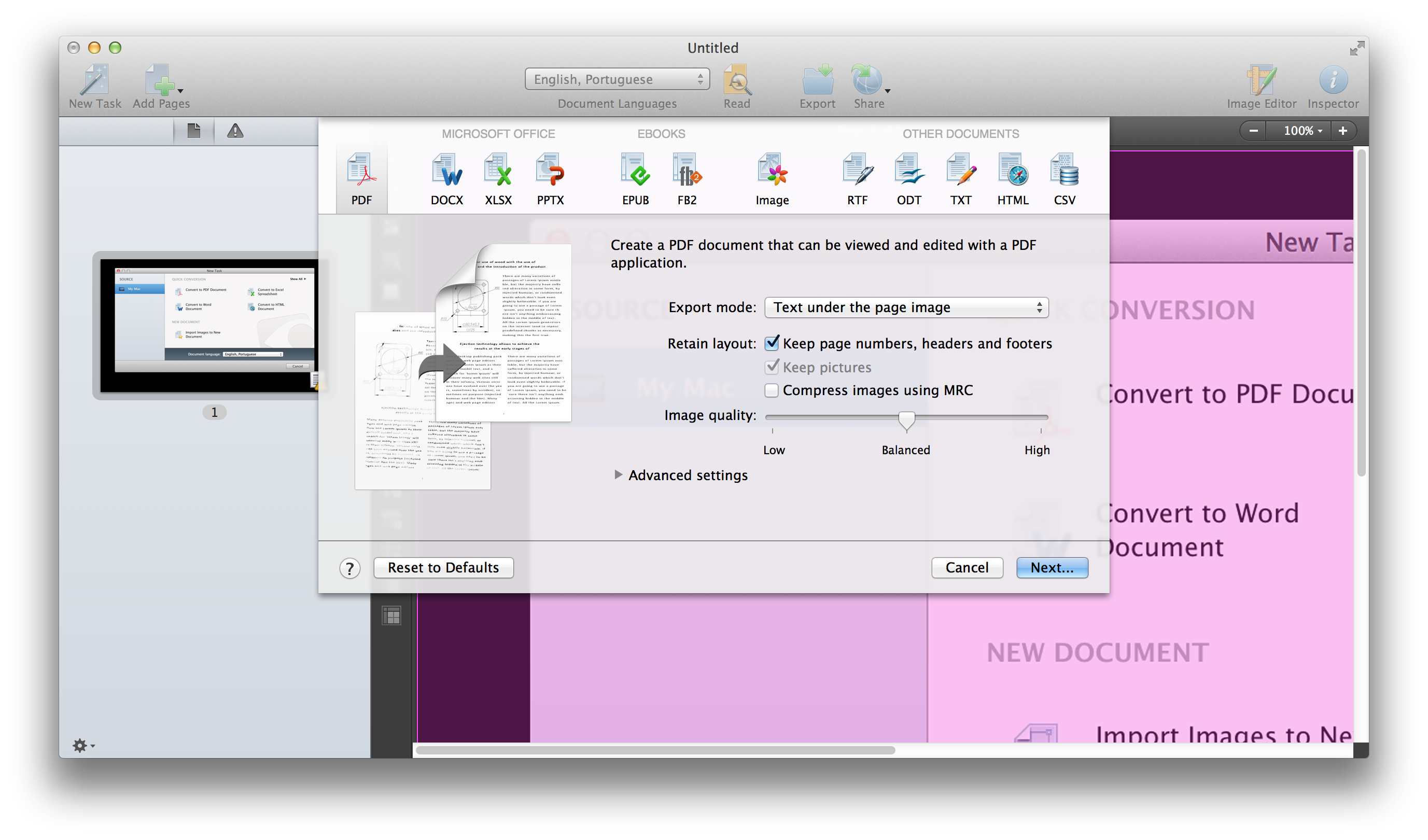
Task: Click the vertical scrollbar of the page view
Action: click(1361, 313)
